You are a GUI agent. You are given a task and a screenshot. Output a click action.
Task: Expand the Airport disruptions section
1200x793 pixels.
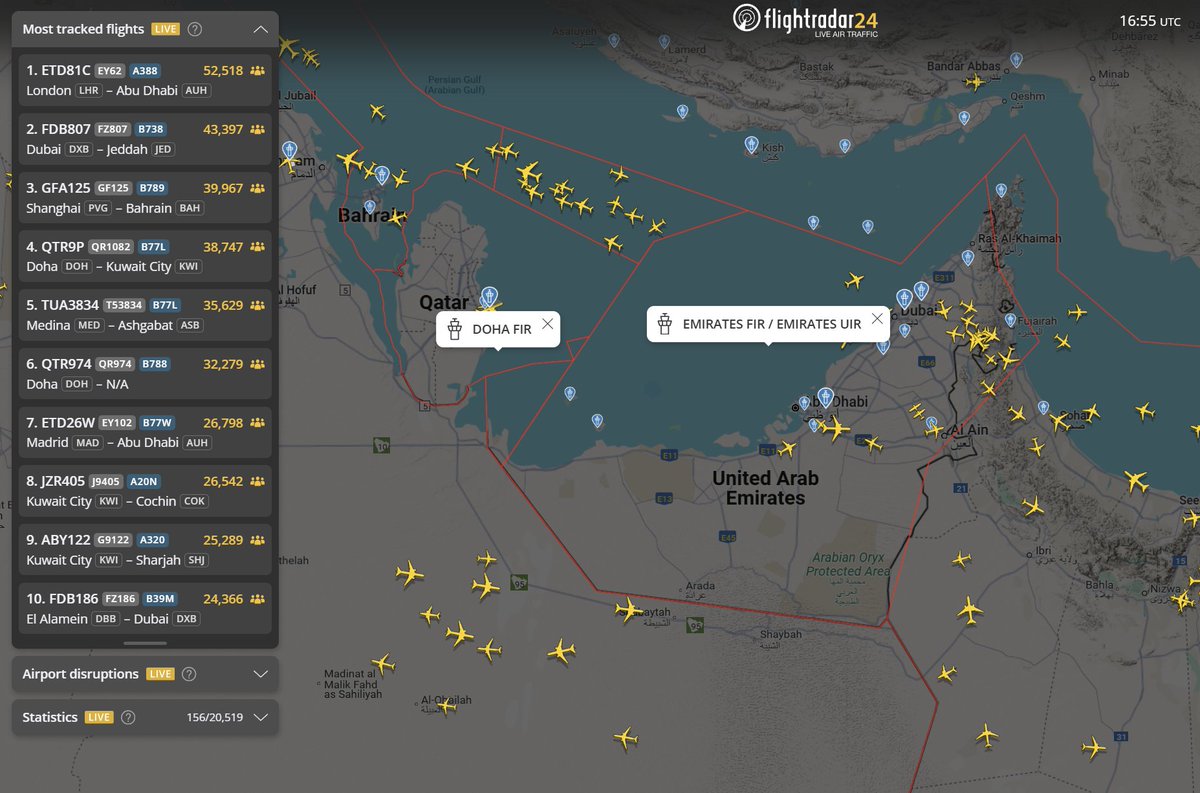coord(260,674)
